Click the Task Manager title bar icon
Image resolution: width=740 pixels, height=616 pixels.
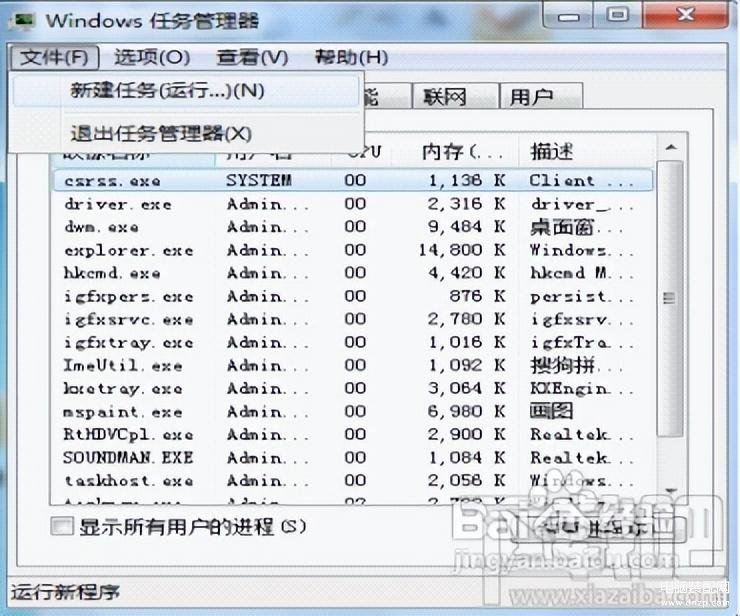point(22,21)
